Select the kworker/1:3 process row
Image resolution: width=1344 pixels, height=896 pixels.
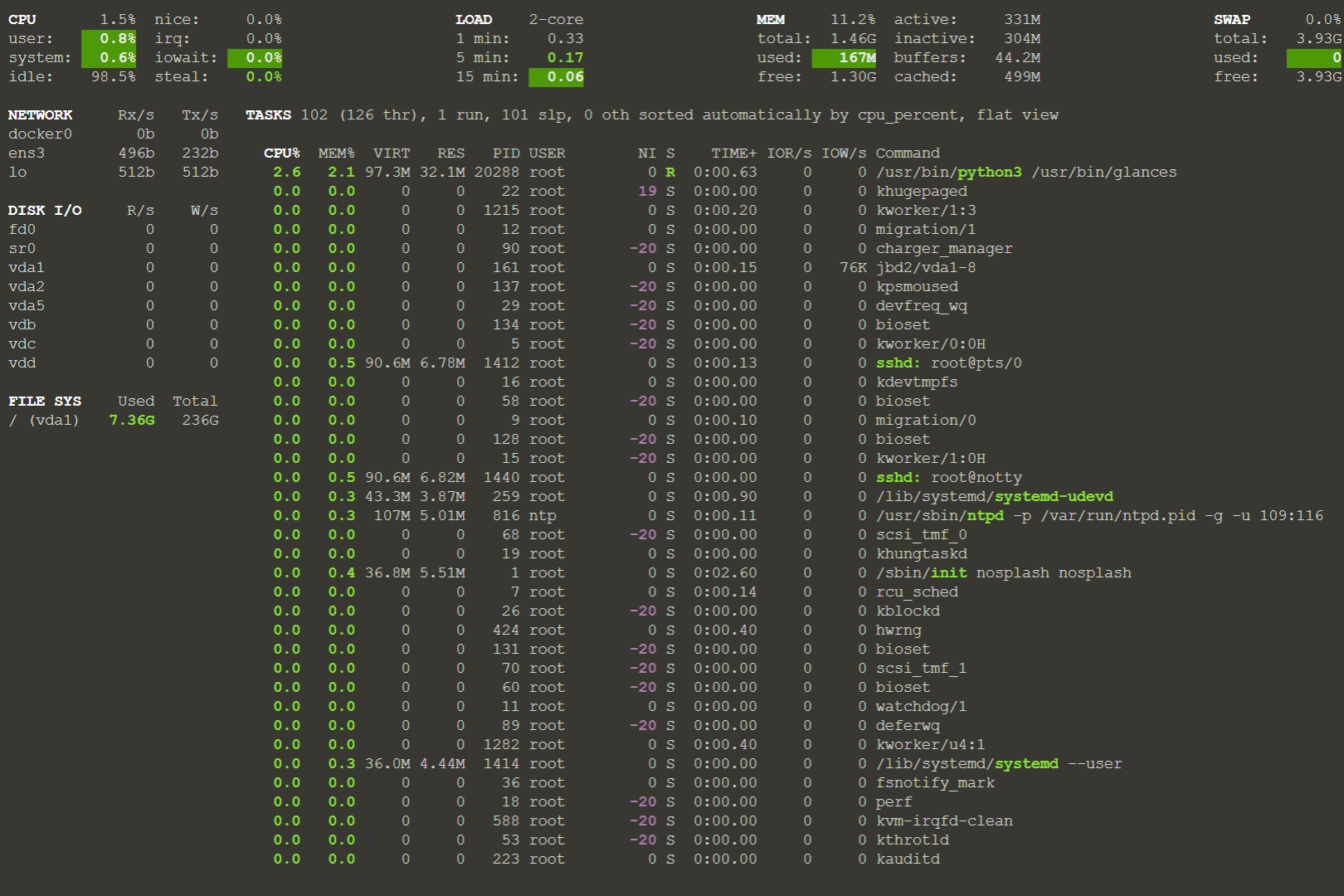tap(625, 210)
